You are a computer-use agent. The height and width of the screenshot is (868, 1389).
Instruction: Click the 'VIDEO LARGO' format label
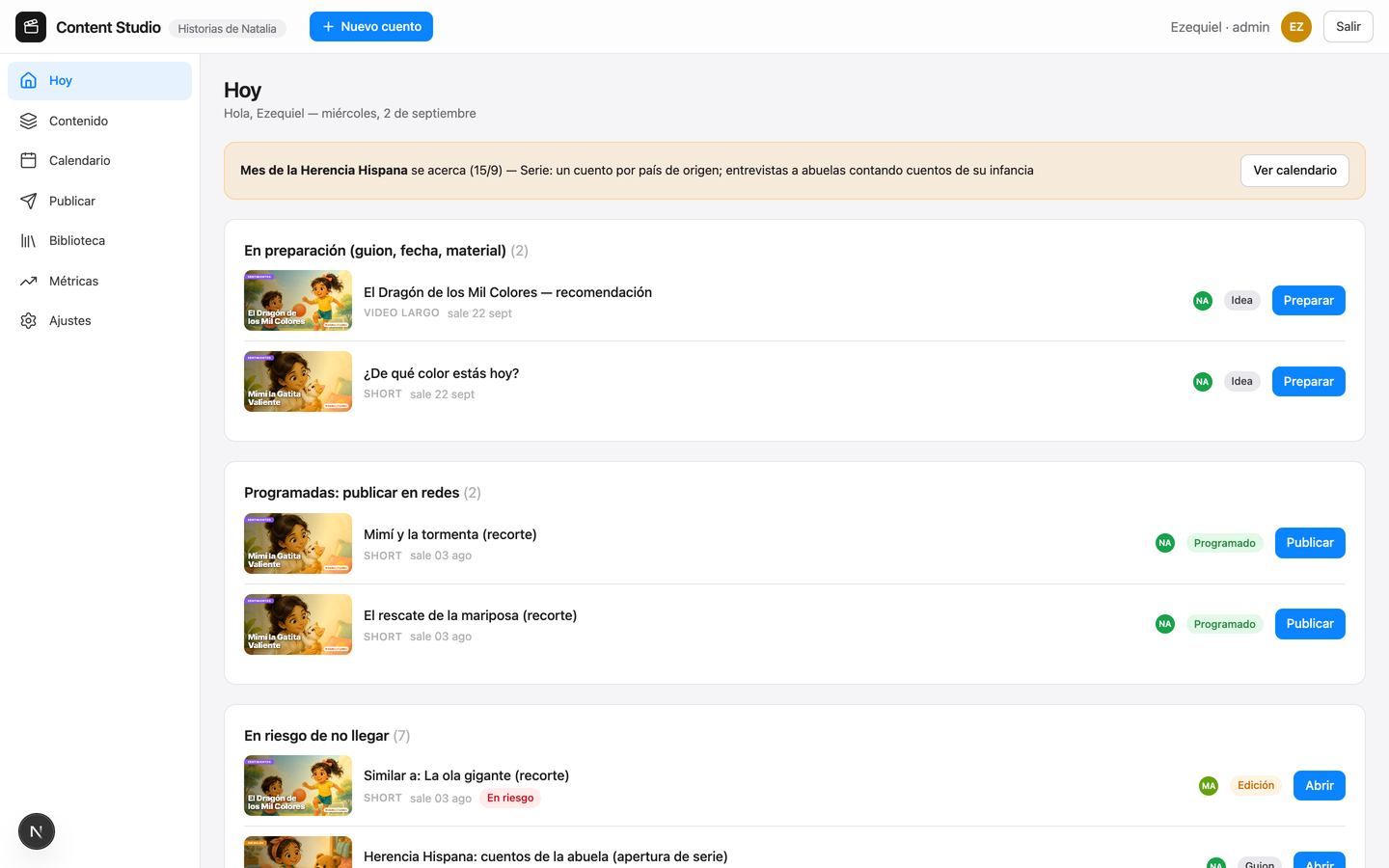(401, 313)
